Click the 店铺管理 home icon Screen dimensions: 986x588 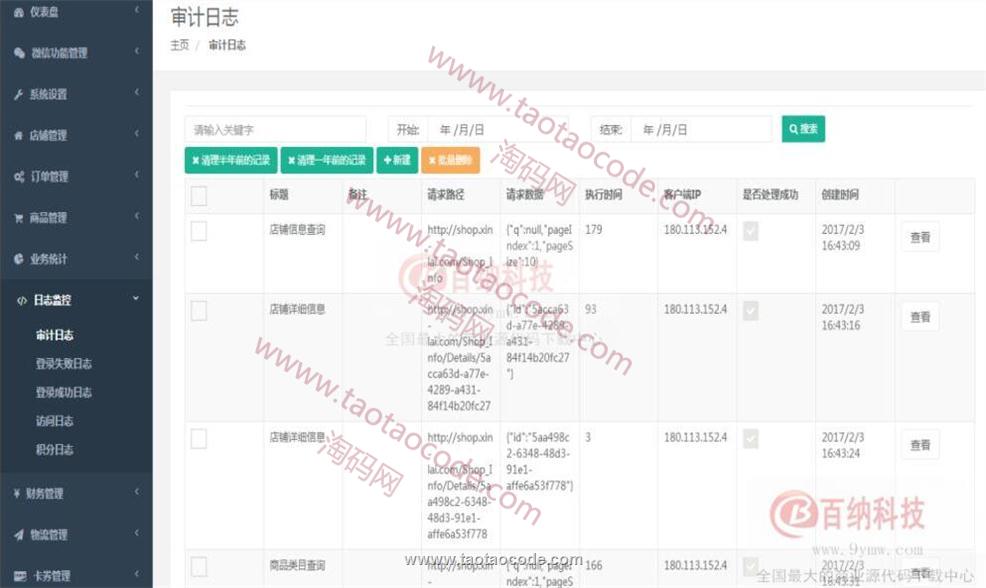tap(18, 136)
